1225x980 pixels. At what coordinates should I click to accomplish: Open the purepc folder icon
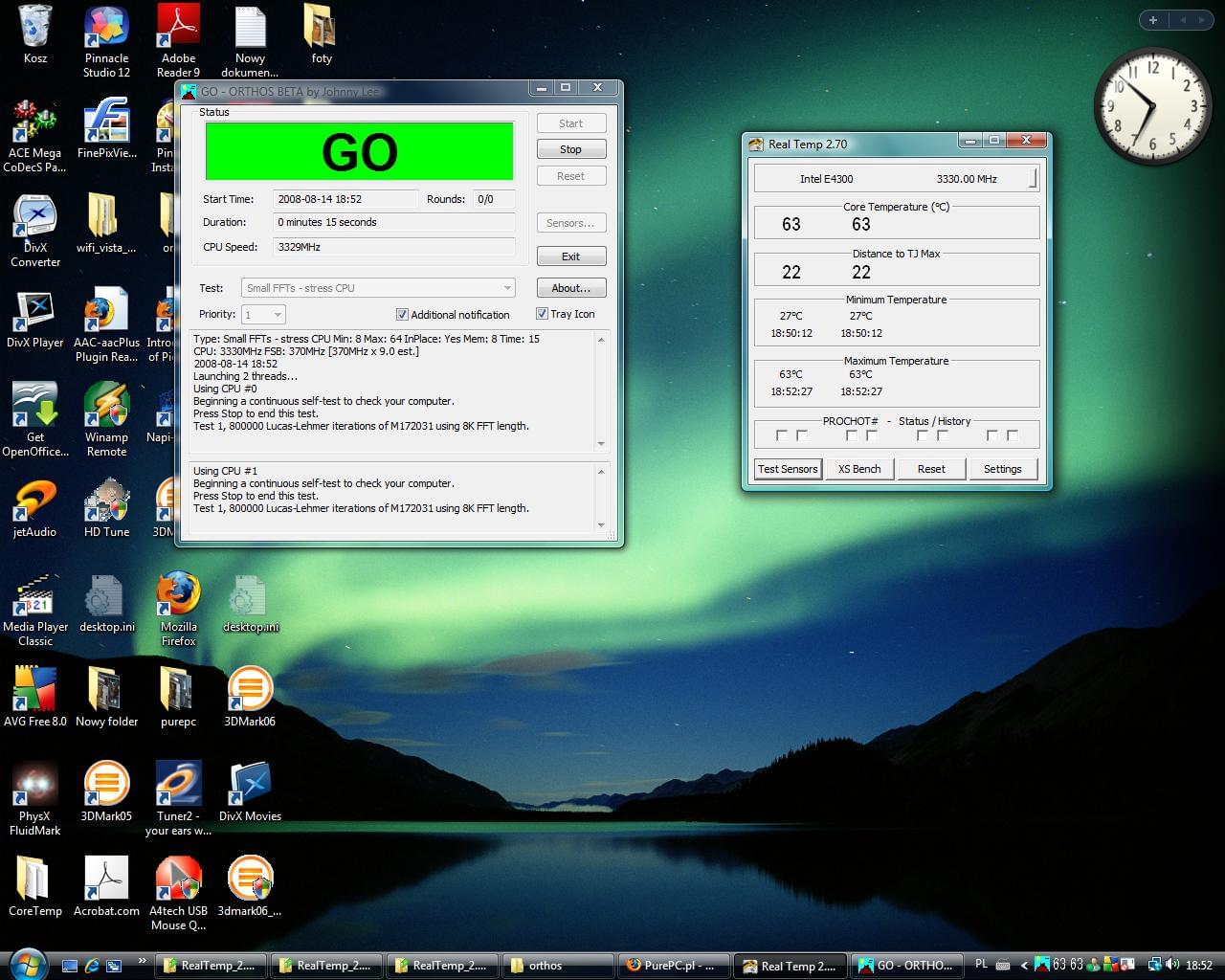click(178, 697)
